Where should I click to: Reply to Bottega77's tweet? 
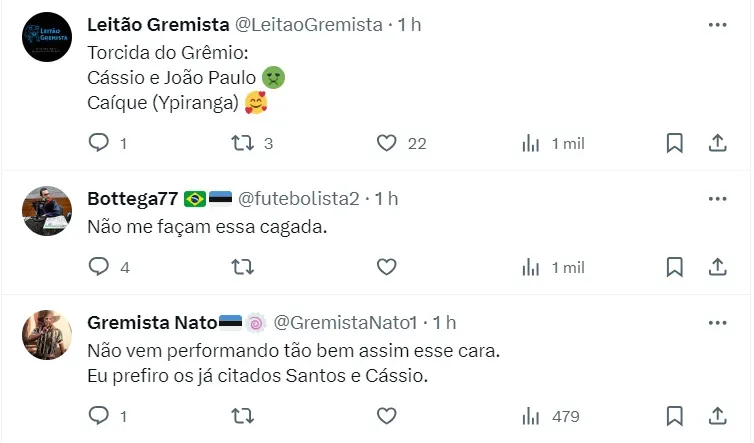point(99,267)
